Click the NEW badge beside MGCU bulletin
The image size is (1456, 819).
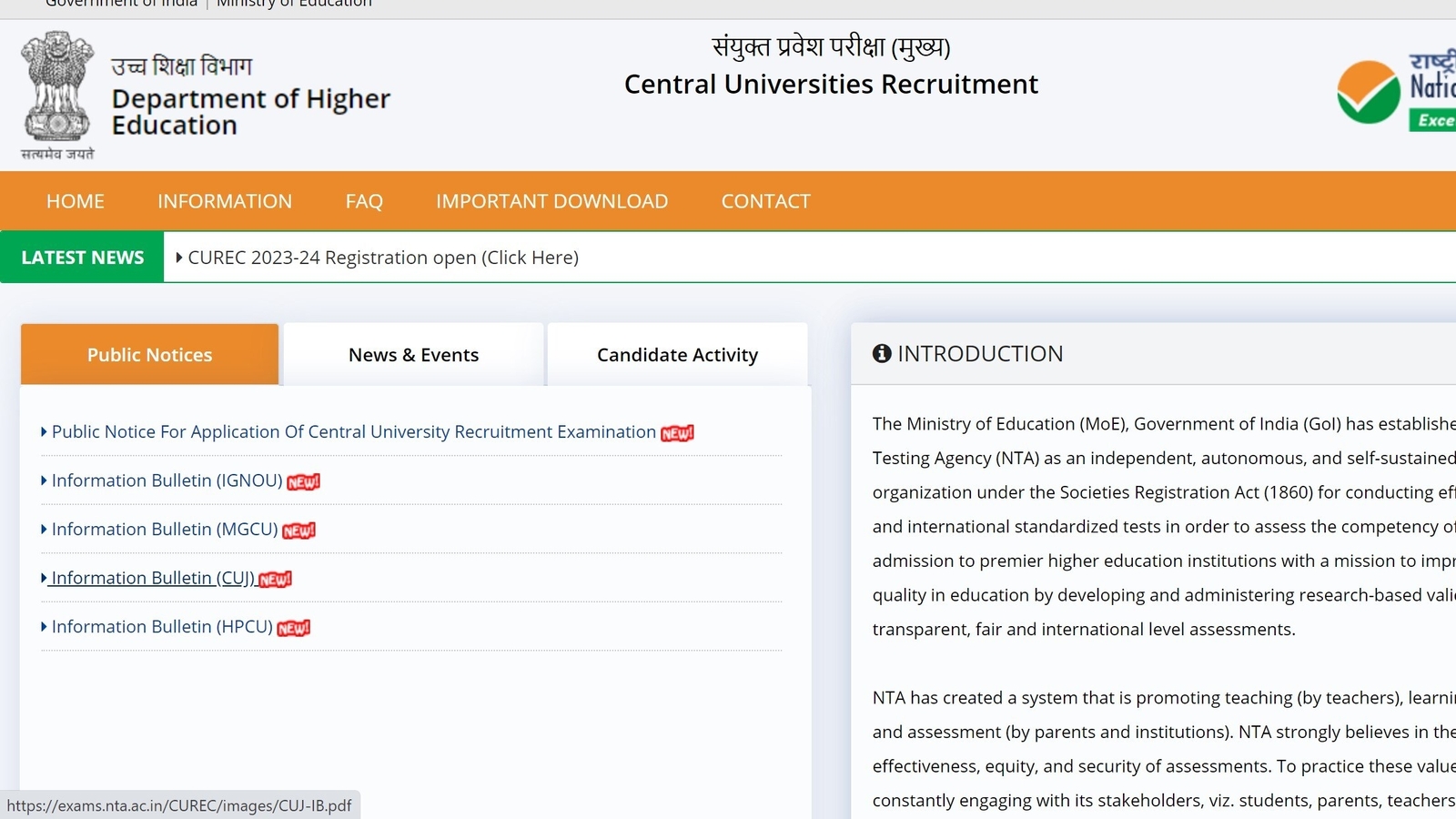tap(299, 531)
